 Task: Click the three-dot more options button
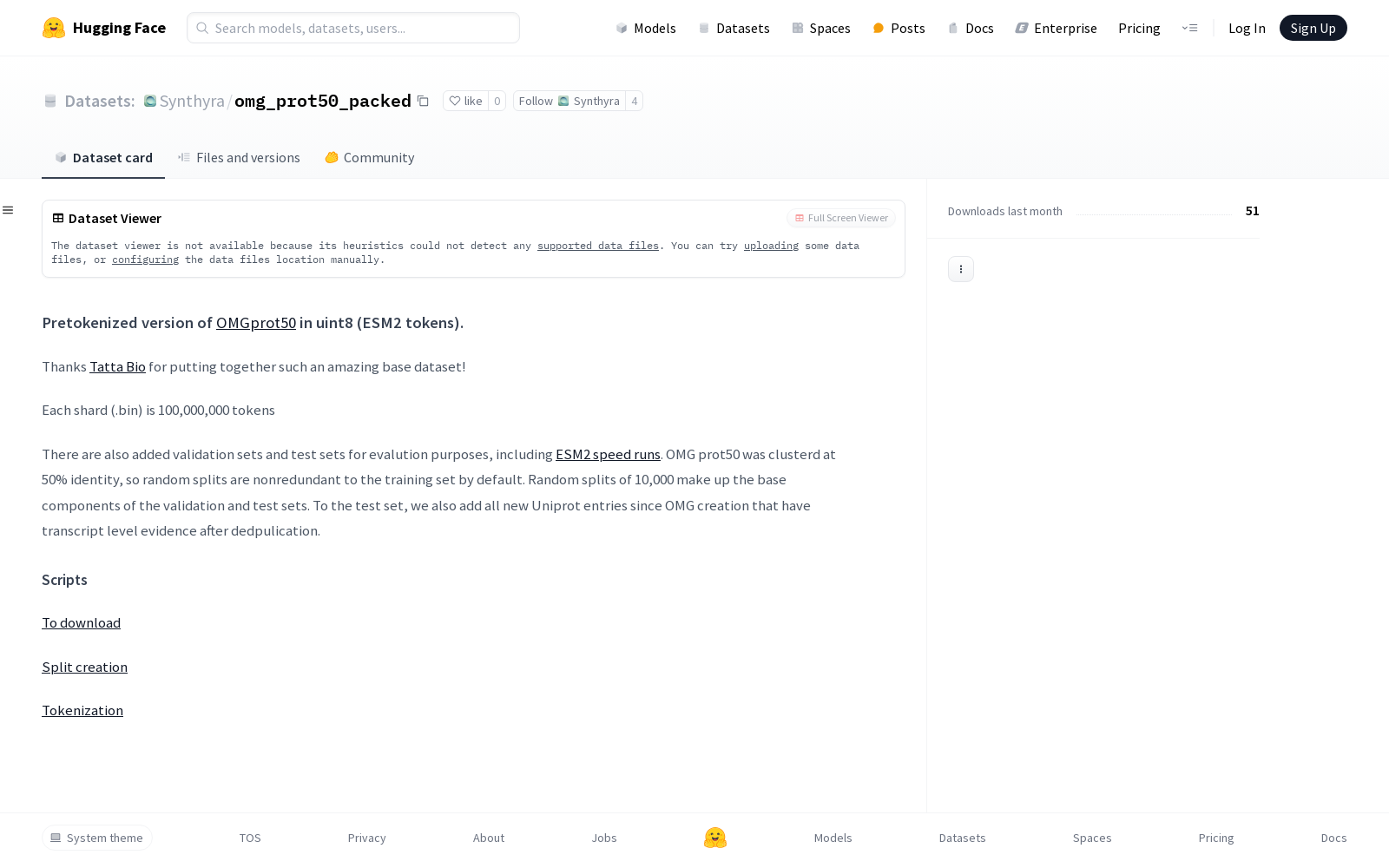point(961,269)
